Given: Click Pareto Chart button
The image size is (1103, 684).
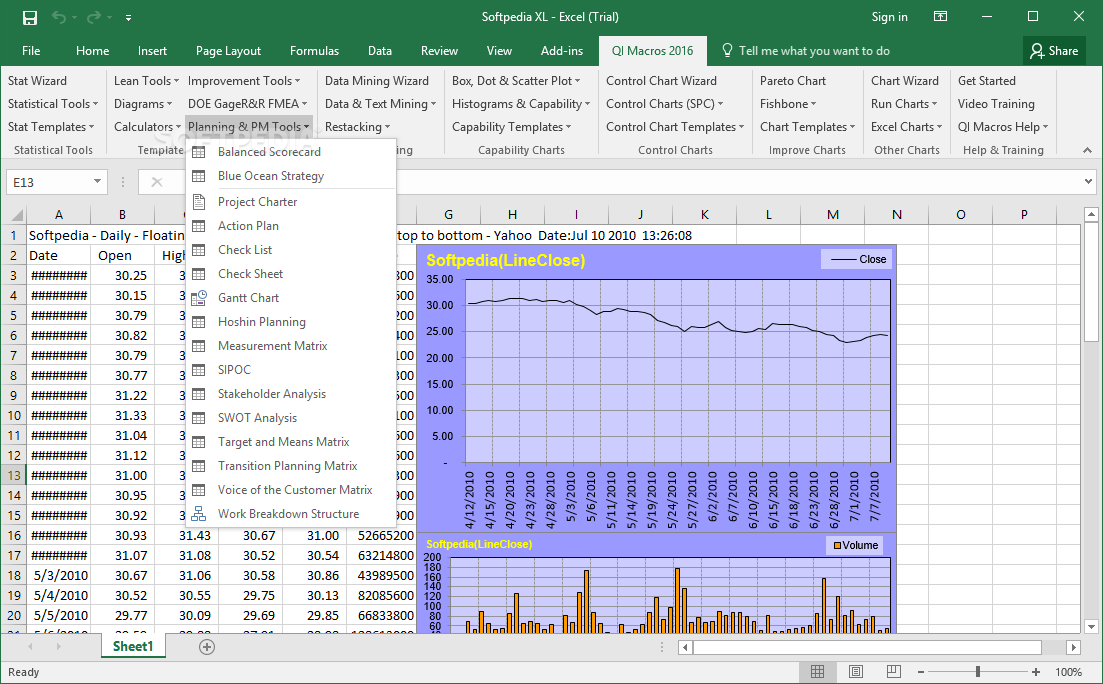Looking at the screenshot, I should [793, 81].
